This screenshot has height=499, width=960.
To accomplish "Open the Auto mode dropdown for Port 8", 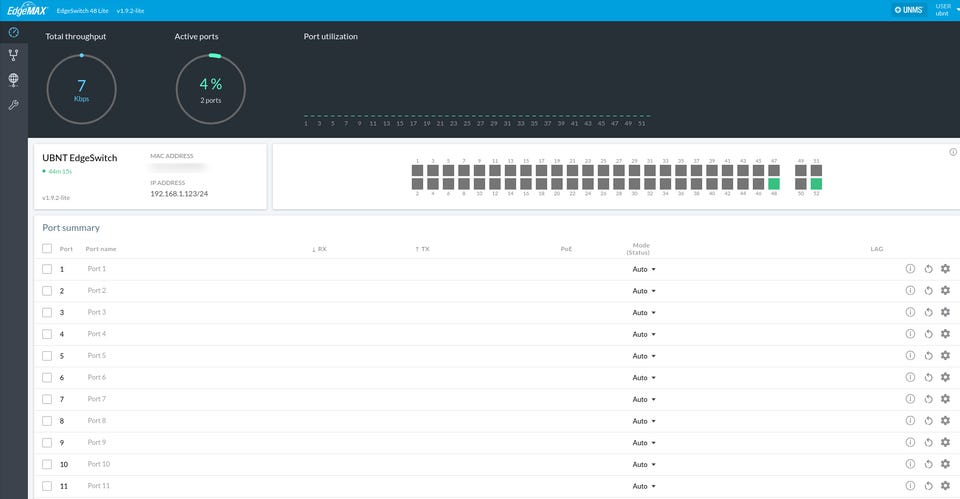I will pos(643,421).
